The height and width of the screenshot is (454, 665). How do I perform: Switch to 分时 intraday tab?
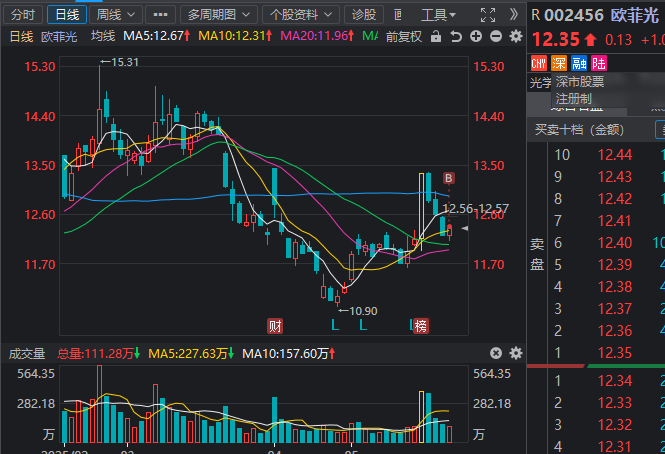tap(22, 14)
